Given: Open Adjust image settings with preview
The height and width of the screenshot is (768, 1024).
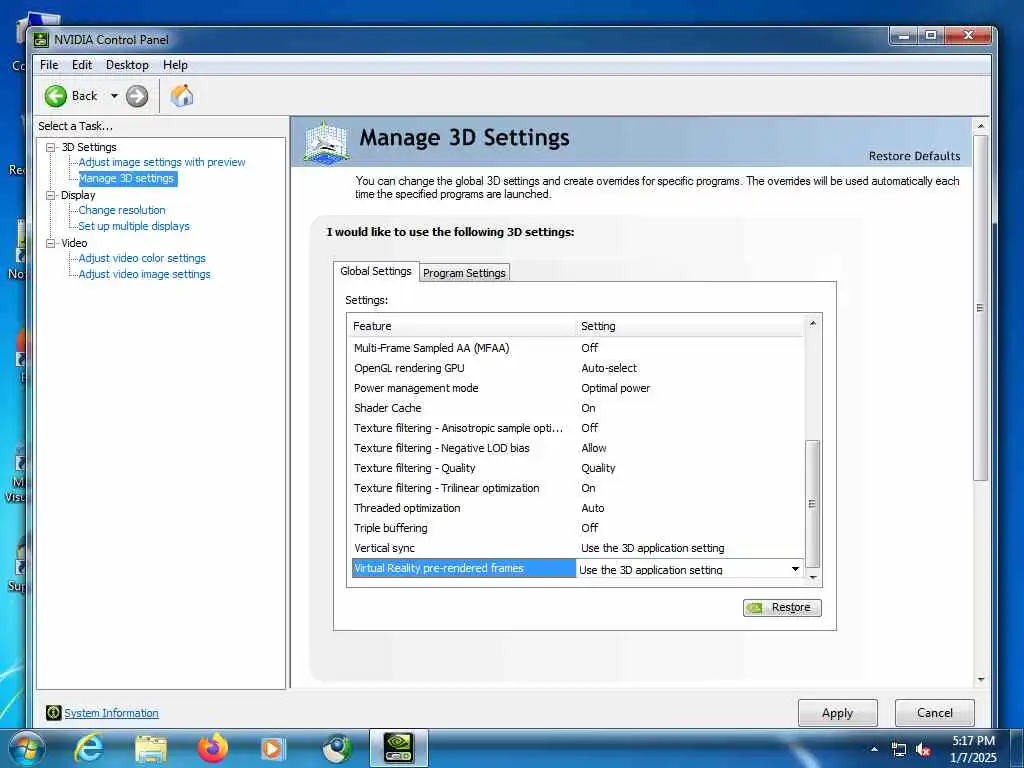Looking at the screenshot, I should (x=162, y=162).
